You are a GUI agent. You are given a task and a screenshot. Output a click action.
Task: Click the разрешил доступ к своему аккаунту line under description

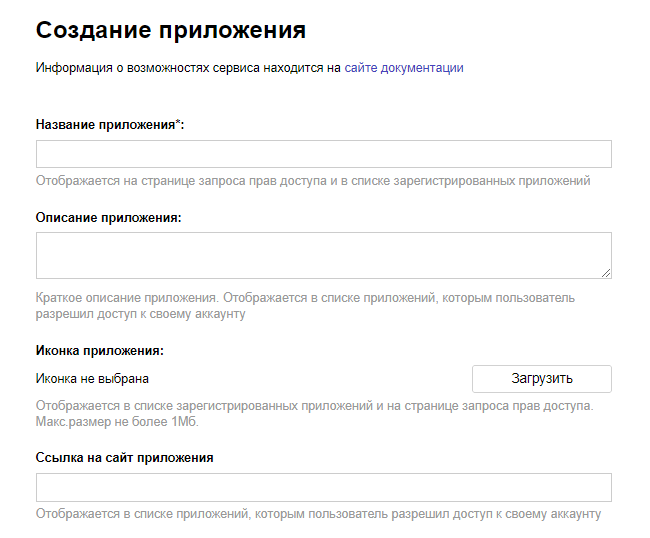[x=140, y=313]
